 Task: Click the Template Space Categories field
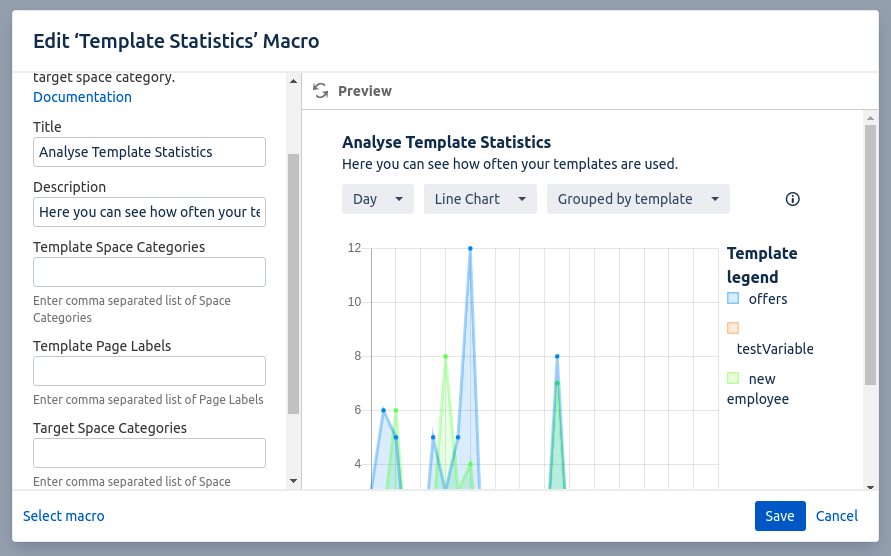click(149, 272)
